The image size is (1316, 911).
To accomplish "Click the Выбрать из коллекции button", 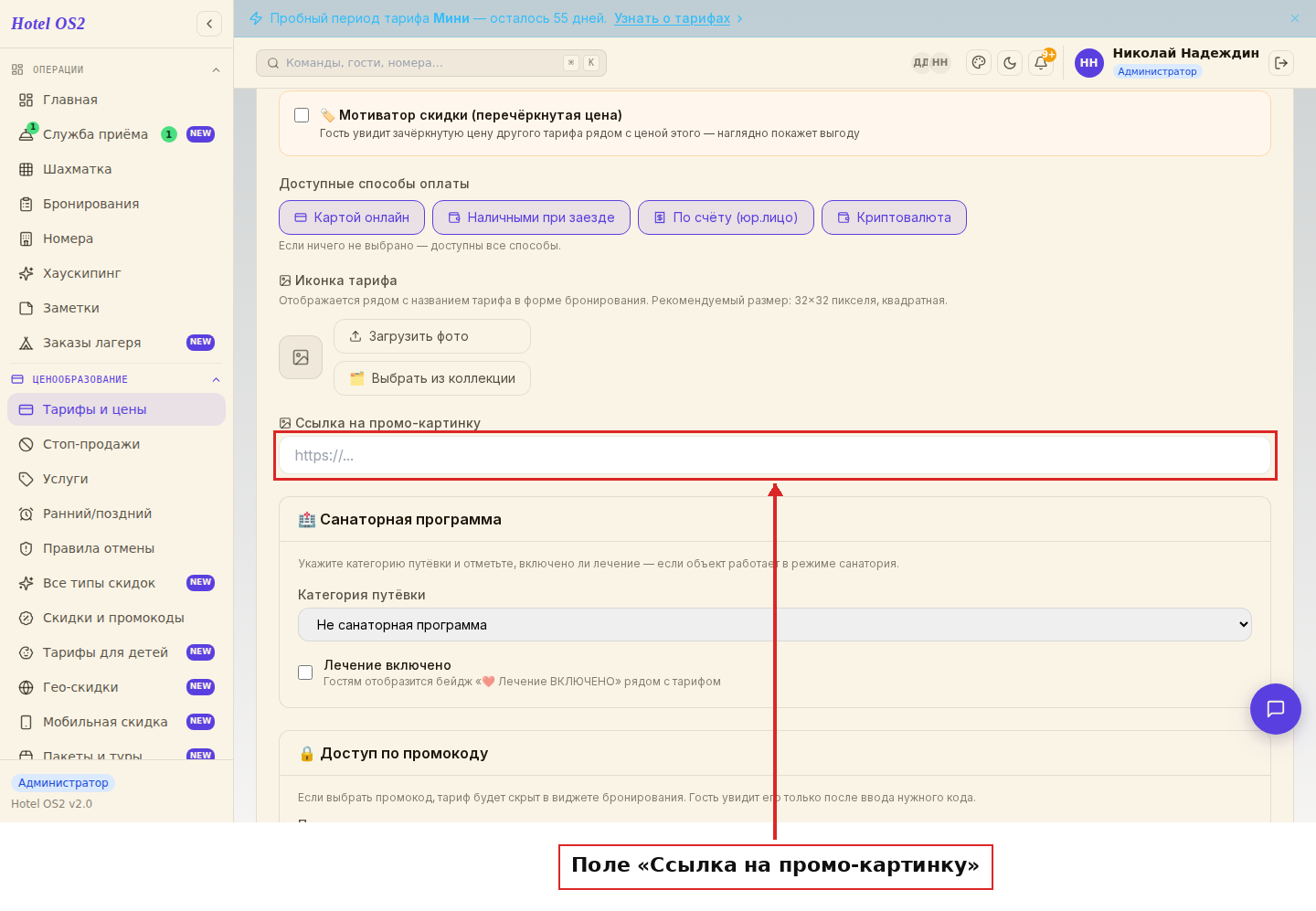I will point(432,378).
